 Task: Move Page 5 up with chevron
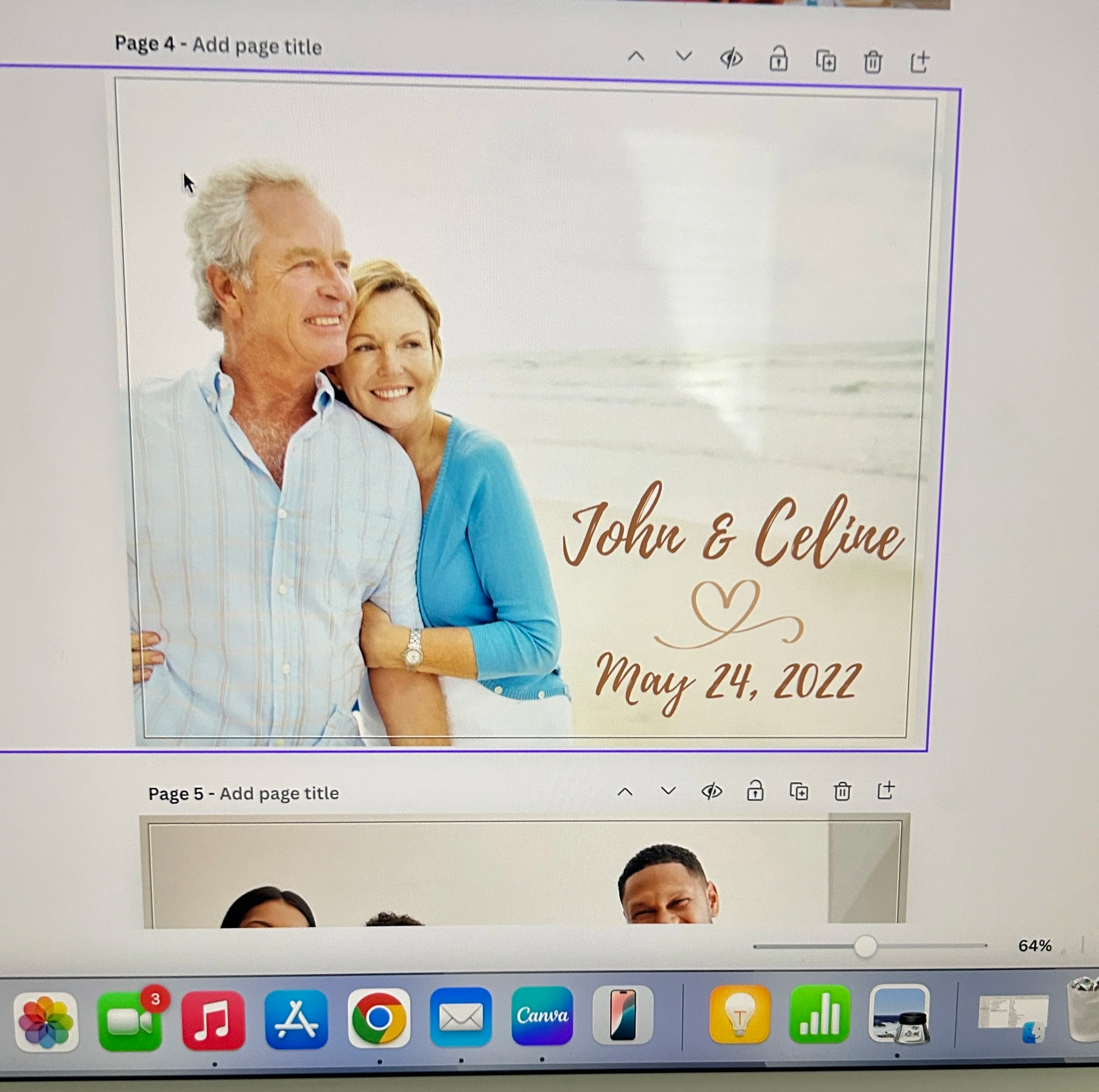[x=625, y=792]
